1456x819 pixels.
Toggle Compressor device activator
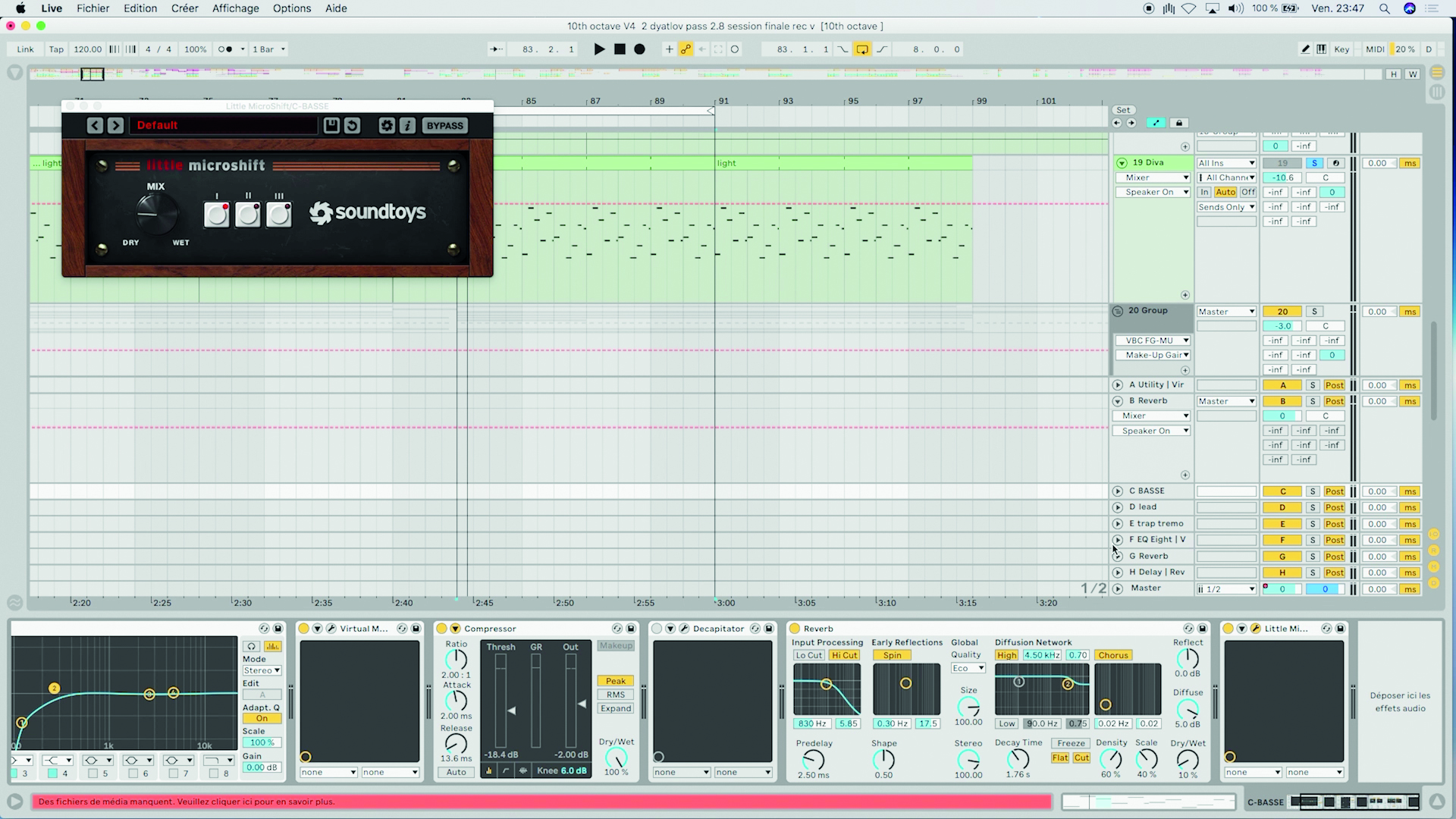click(x=441, y=629)
